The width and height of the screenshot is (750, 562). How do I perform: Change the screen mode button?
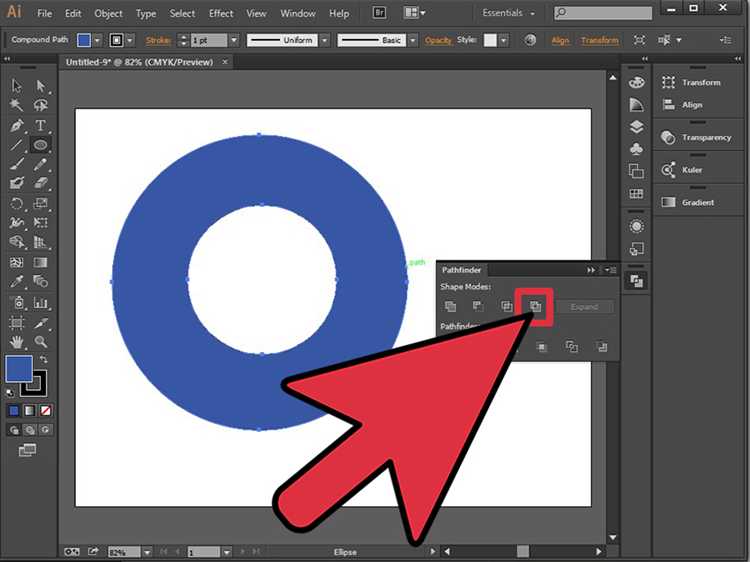pos(27,450)
